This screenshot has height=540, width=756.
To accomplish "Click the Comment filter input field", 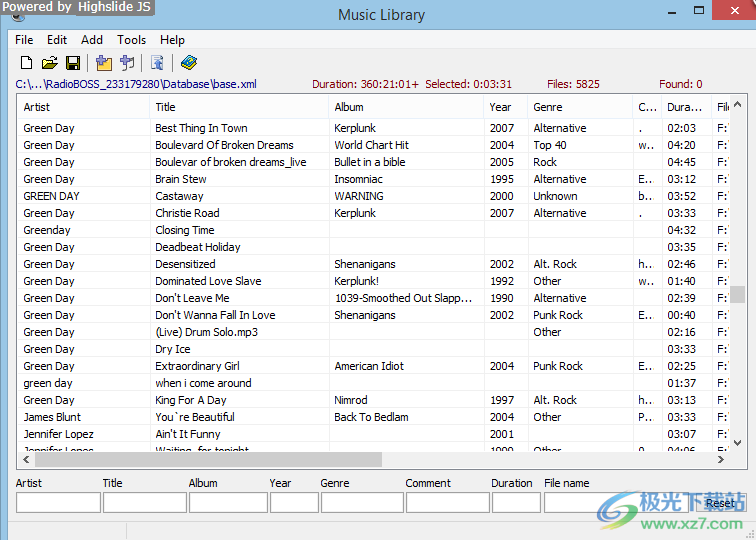I will (448, 503).
